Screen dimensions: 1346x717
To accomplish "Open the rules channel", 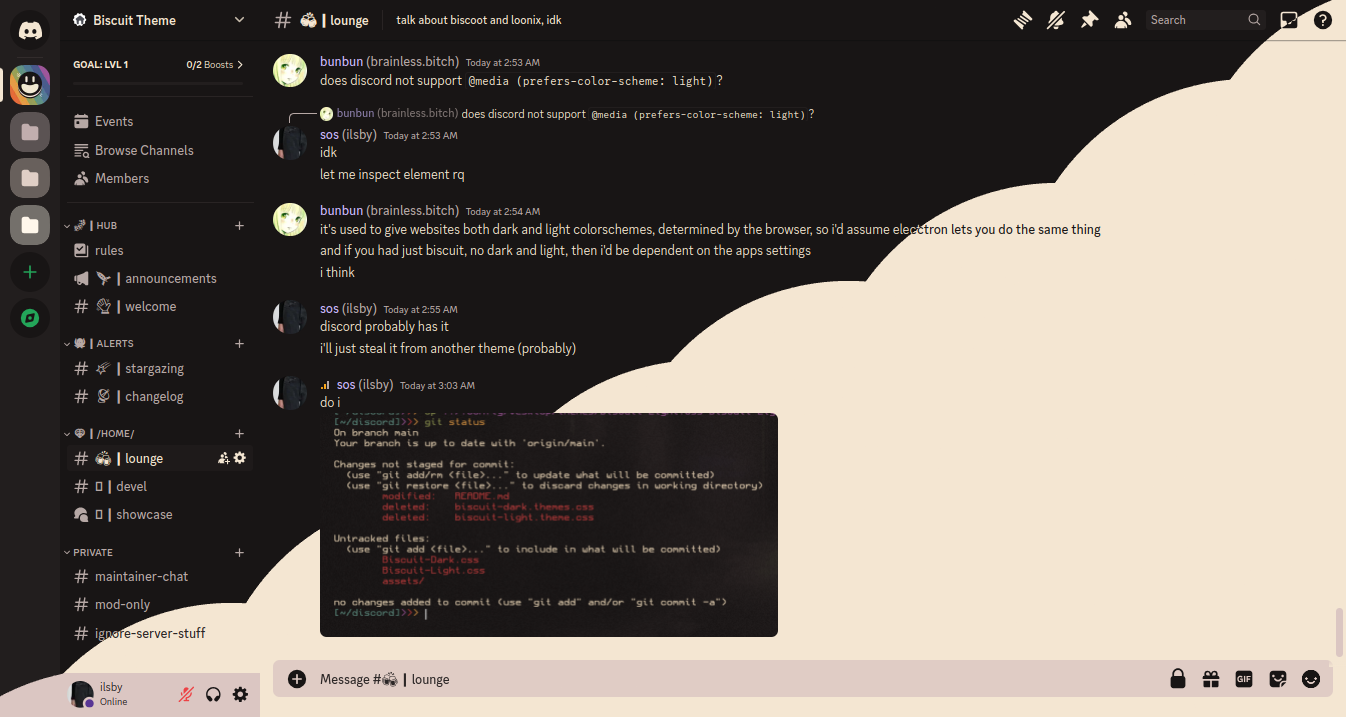I will coord(158,250).
